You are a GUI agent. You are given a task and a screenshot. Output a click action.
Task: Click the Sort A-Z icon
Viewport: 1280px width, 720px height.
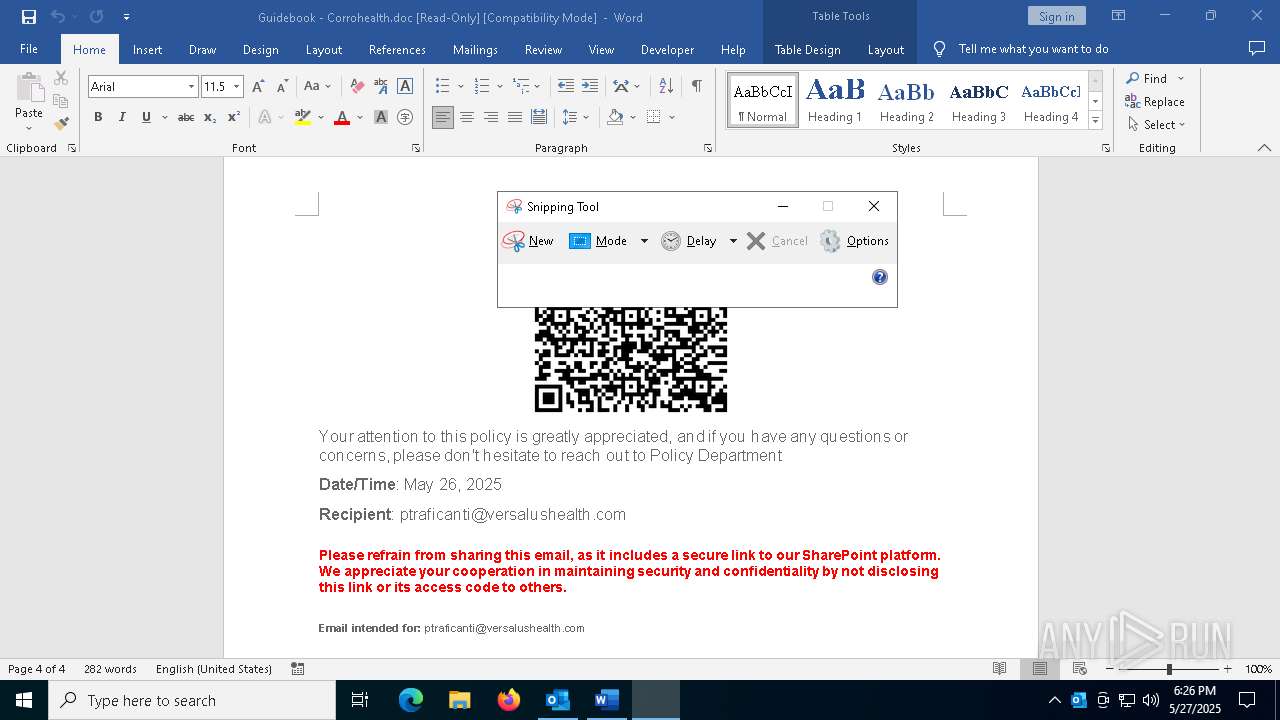(666, 87)
